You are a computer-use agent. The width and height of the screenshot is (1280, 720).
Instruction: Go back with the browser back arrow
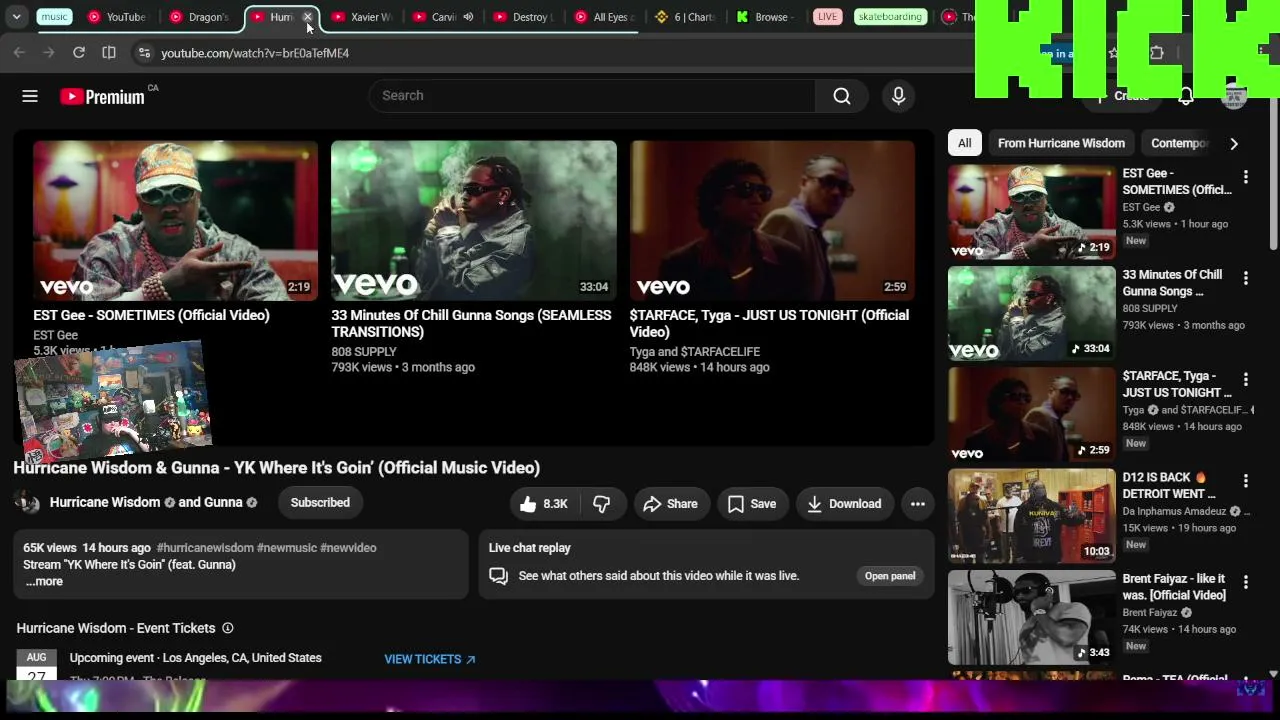pos(19,53)
